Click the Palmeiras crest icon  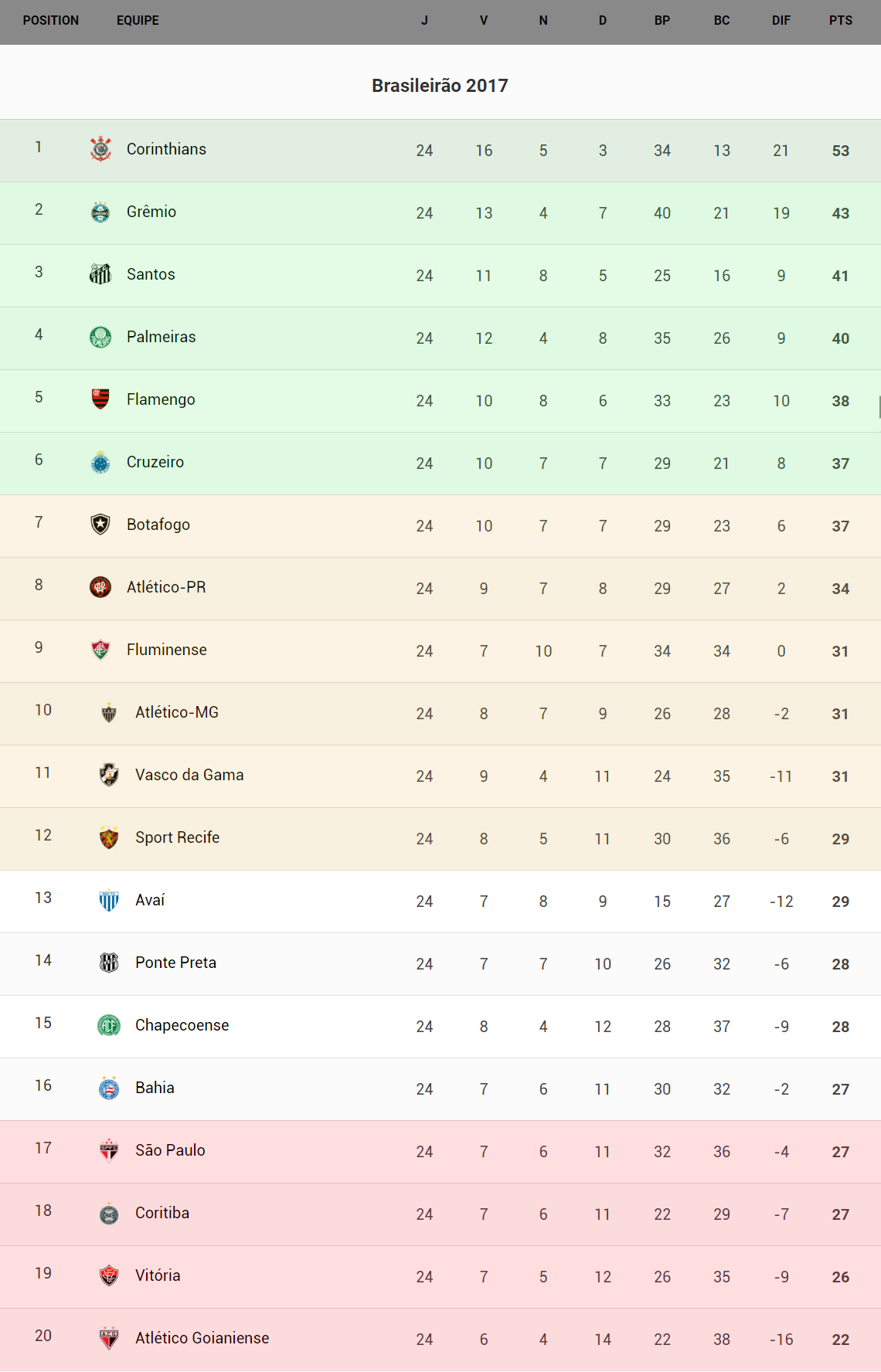[100, 337]
